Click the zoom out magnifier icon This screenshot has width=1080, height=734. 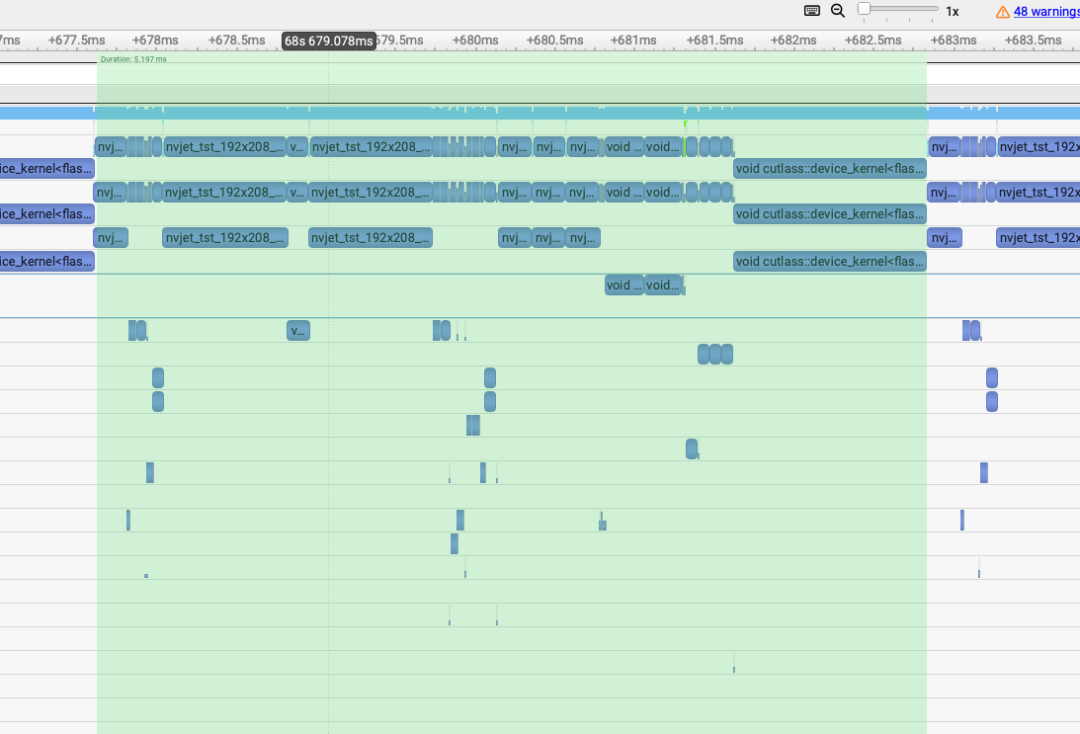(838, 11)
